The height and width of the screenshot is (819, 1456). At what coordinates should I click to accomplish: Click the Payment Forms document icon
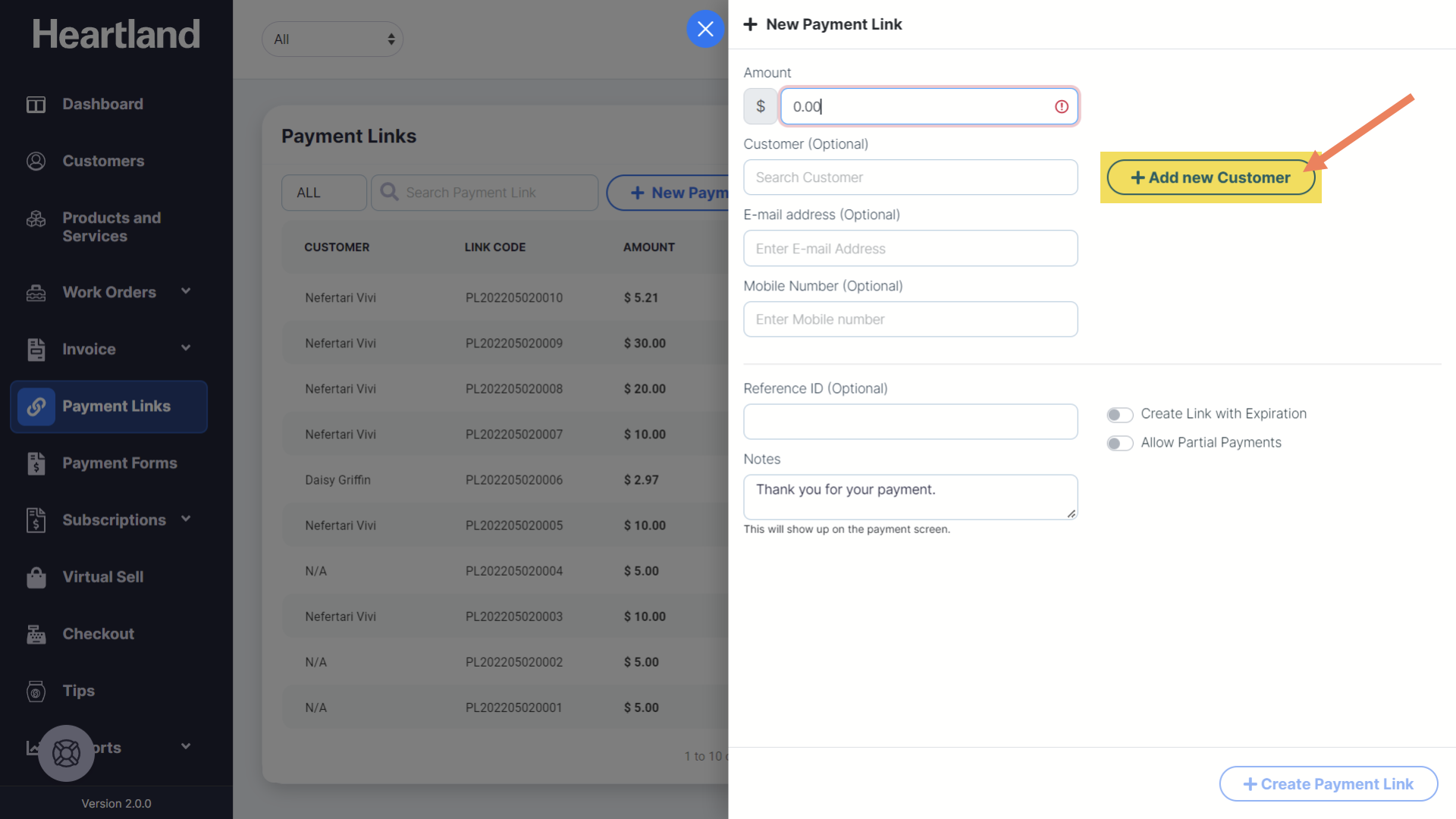tap(36, 463)
